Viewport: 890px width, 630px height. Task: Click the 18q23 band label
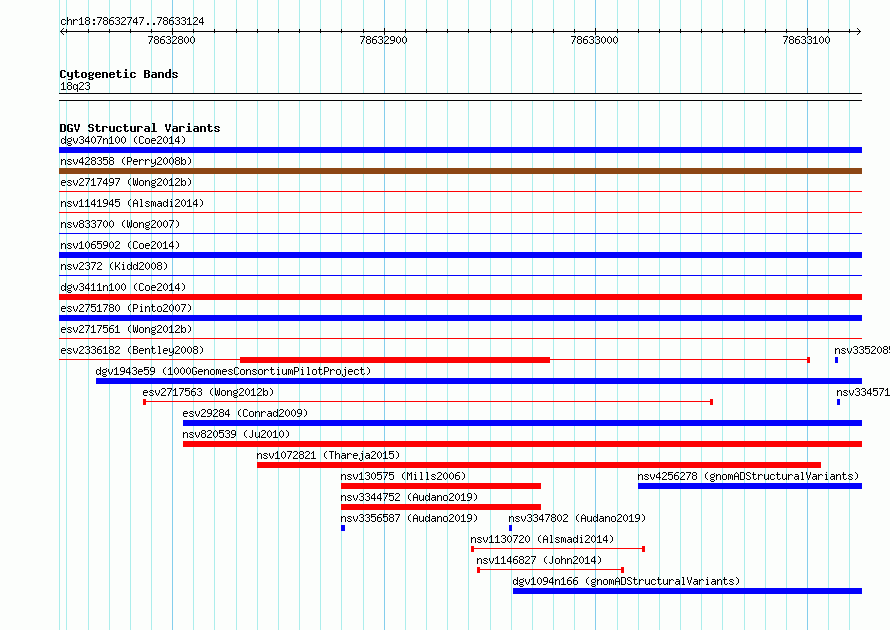coord(75,86)
